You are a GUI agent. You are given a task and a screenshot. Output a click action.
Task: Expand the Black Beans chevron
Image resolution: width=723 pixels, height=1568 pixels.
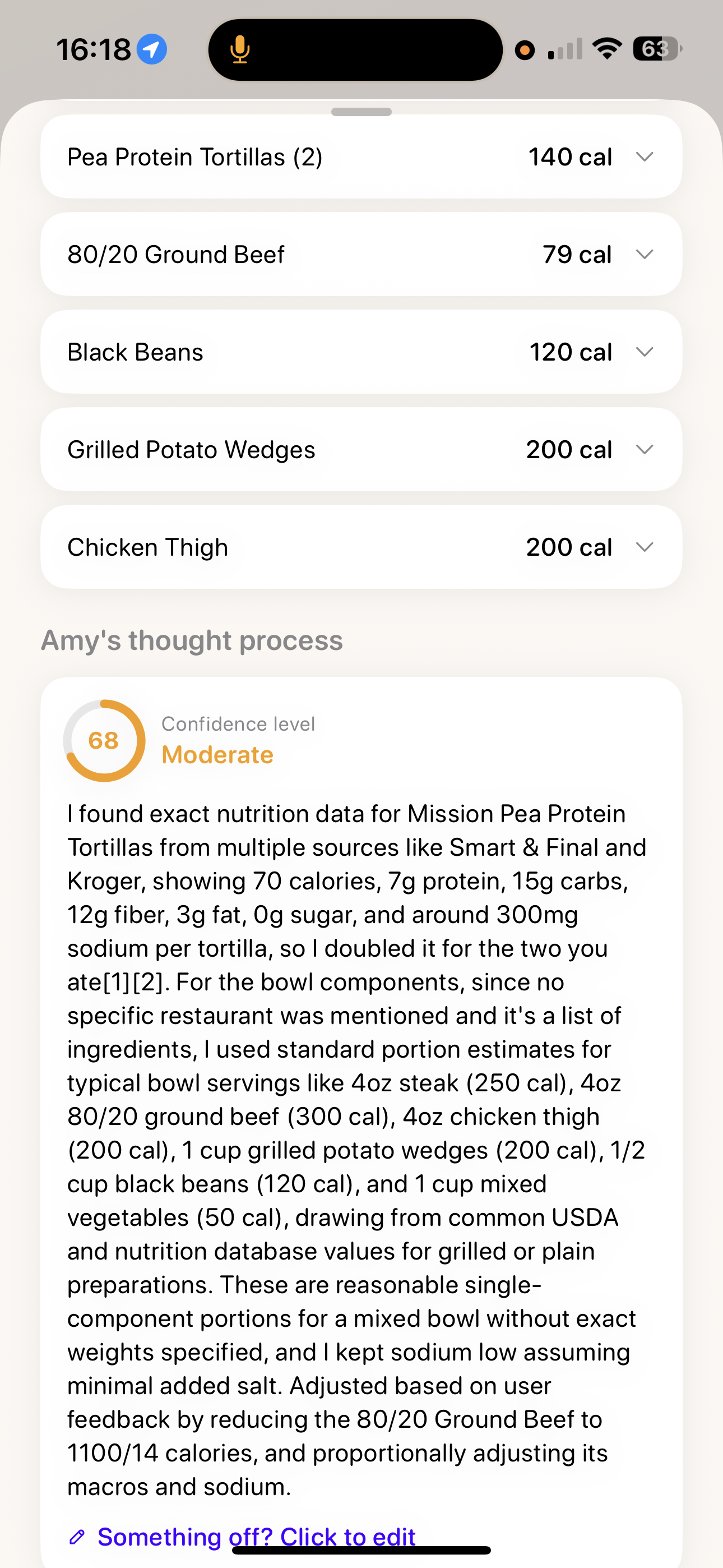(x=645, y=352)
